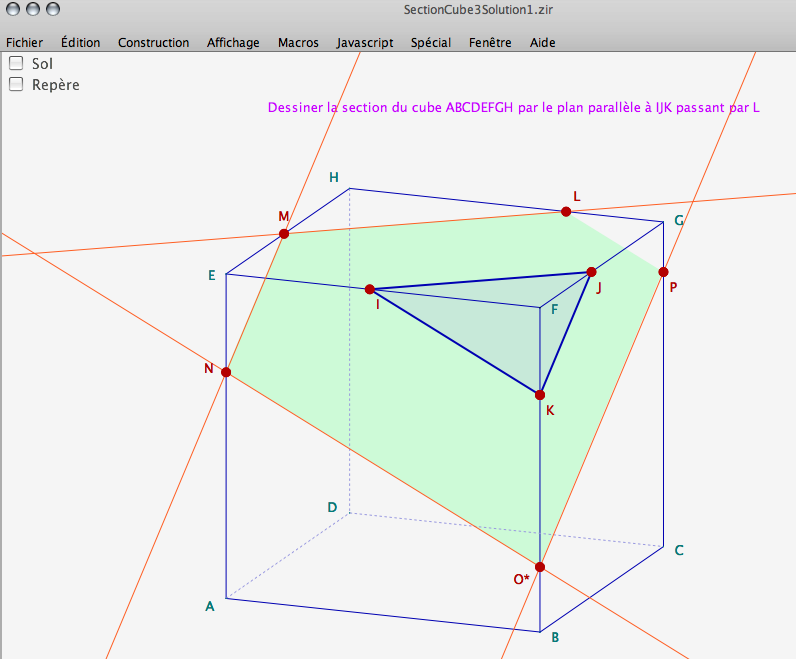Select red point N on the left edge
This screenshot has width=796, height=659.
[x=226, y=372]
